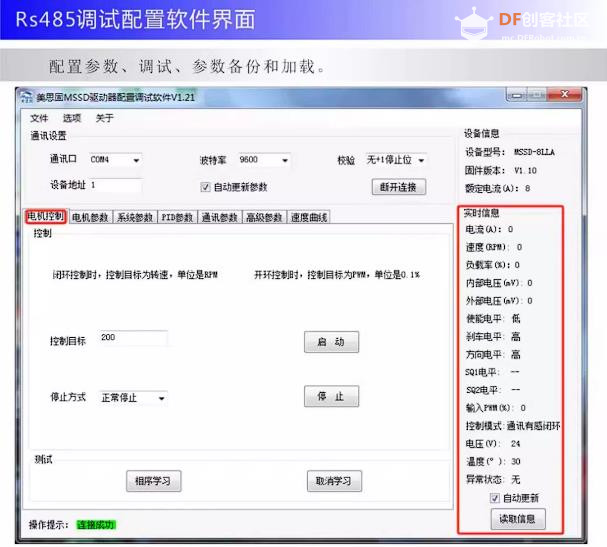Screen dimensions: 607x547
Task: Expand the 波特率 9600 dropdown
Action: [285, 160]
